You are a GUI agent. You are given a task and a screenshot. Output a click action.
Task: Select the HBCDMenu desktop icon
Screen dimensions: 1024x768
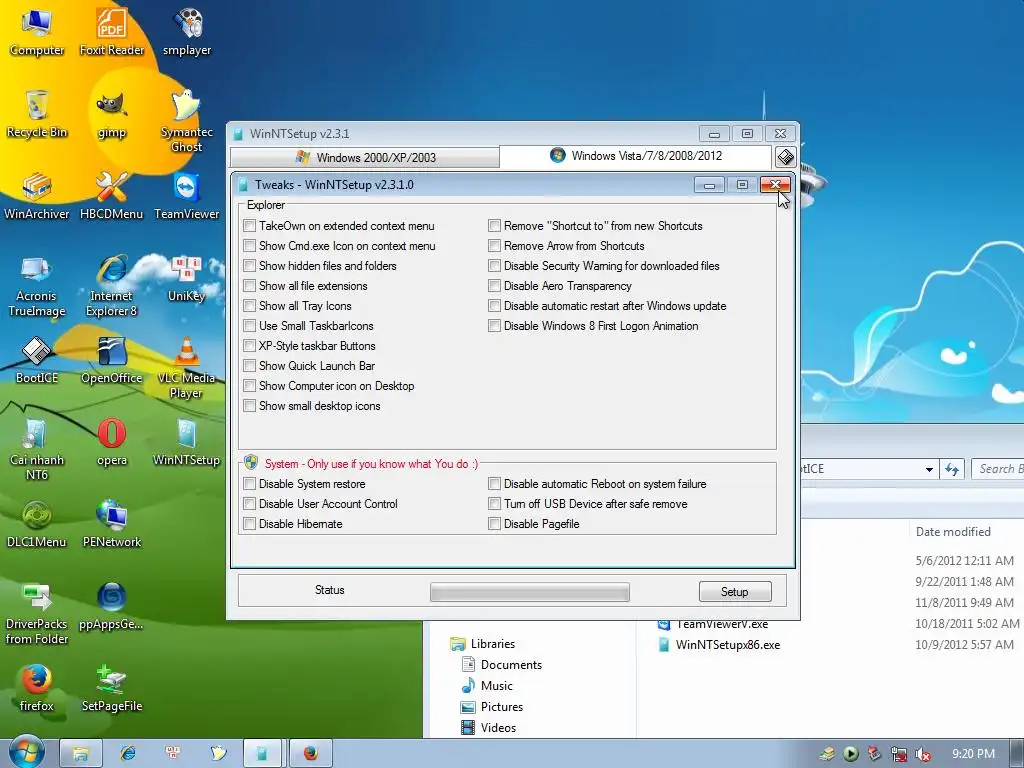click(x=112, y=196)
